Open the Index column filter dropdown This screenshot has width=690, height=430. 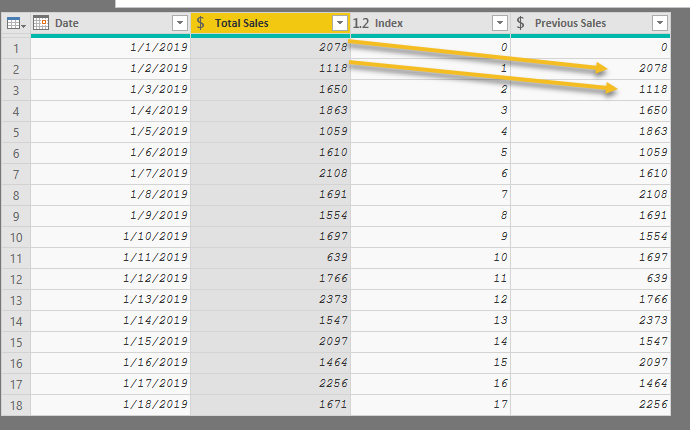[x=500, y=23]
